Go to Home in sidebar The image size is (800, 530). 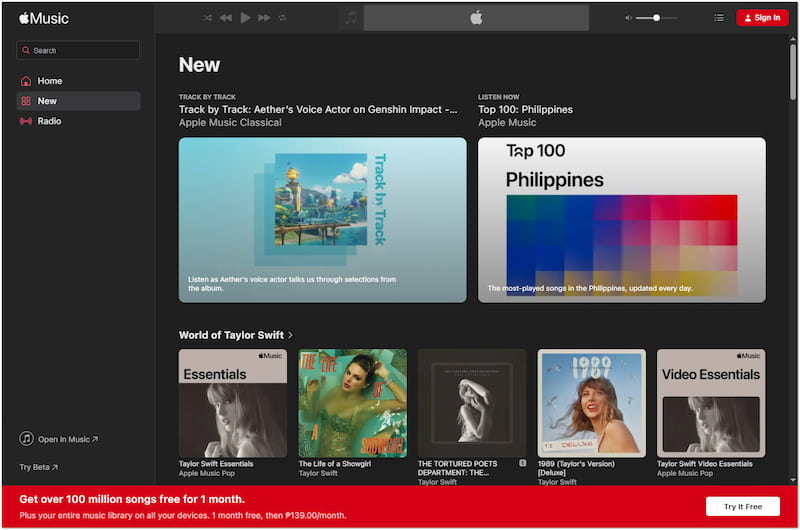tap(78, 81)
